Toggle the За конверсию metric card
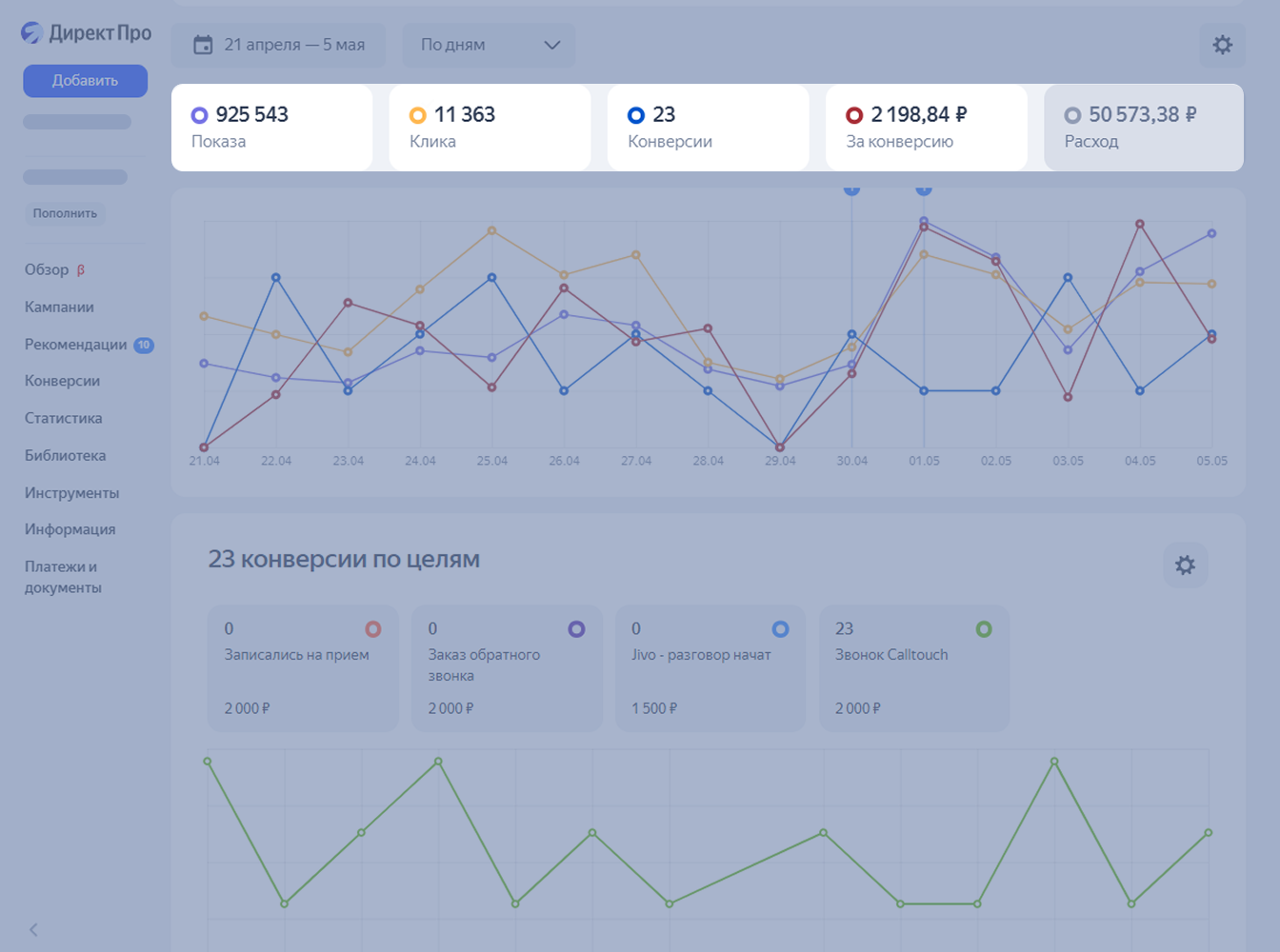This screenshot has width=1280, height=952. coord(926,128)
